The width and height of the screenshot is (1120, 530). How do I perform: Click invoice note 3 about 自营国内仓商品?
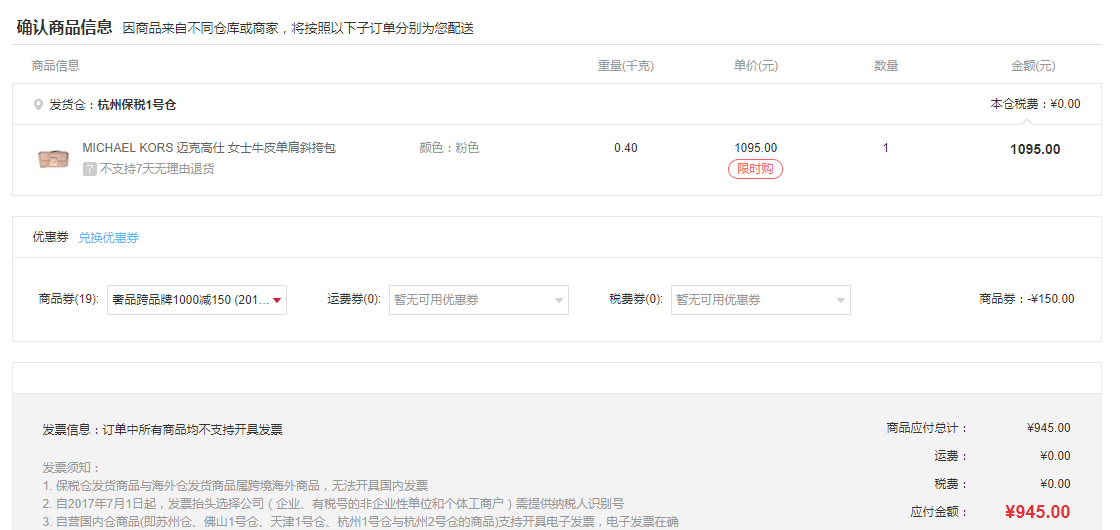[x=360, y=521]
